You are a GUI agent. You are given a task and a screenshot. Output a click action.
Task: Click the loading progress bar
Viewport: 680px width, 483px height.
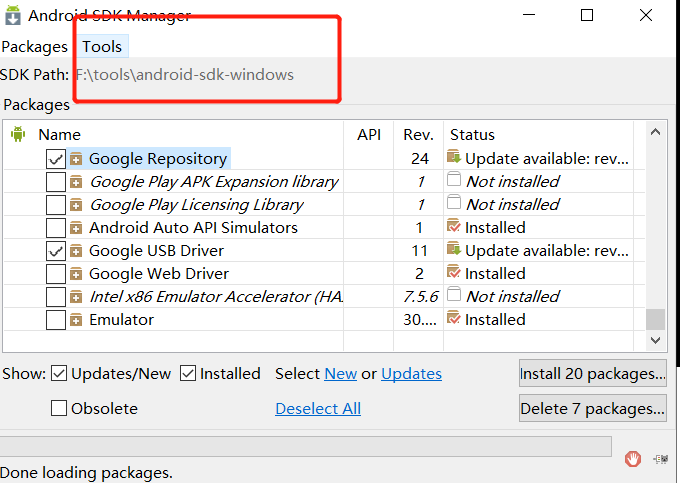coord(306,447)
